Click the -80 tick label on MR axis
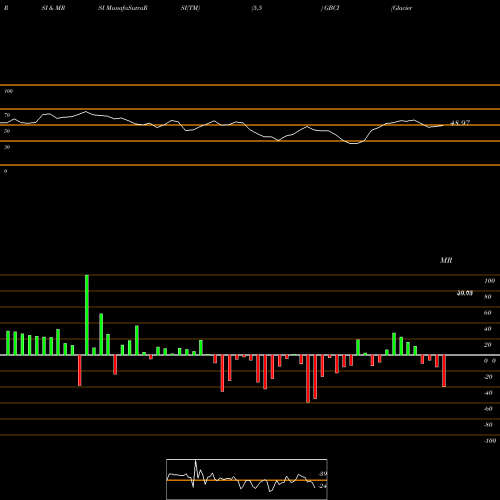The image size is (500, 500). (x=488, y=425)
